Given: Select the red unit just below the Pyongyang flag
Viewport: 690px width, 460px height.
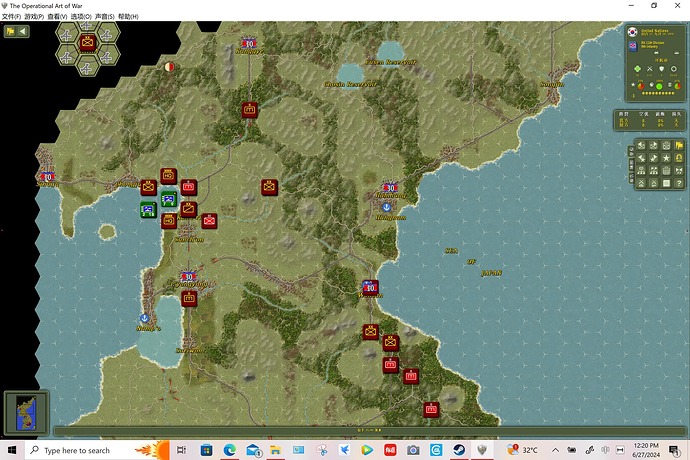Looking at the screenshot, I should 189,298.
